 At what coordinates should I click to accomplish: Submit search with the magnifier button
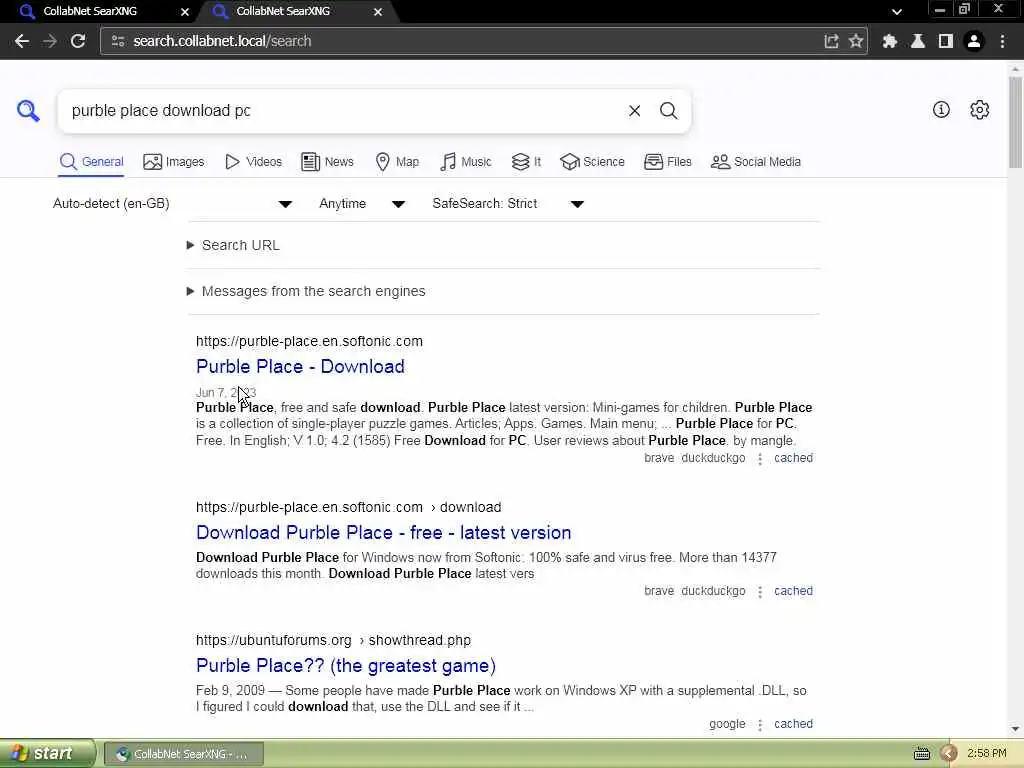(x=668, y=111)
